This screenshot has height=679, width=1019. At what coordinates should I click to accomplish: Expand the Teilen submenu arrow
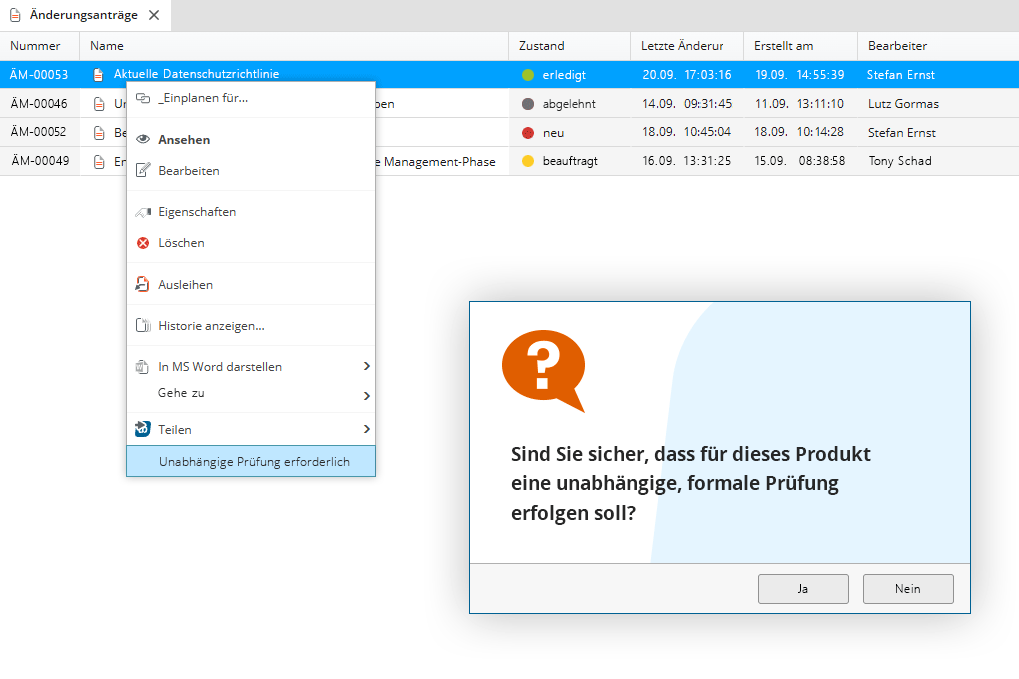click(366, 429)
